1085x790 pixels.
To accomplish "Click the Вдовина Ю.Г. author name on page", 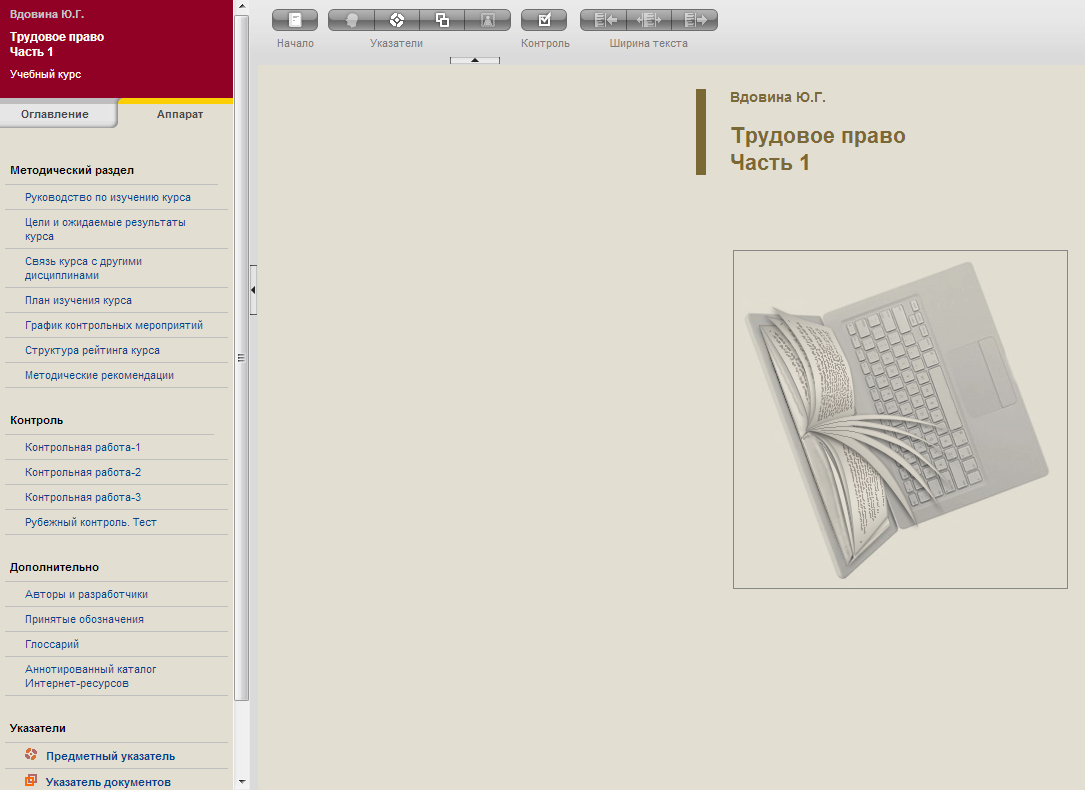I will pos(778,98).
